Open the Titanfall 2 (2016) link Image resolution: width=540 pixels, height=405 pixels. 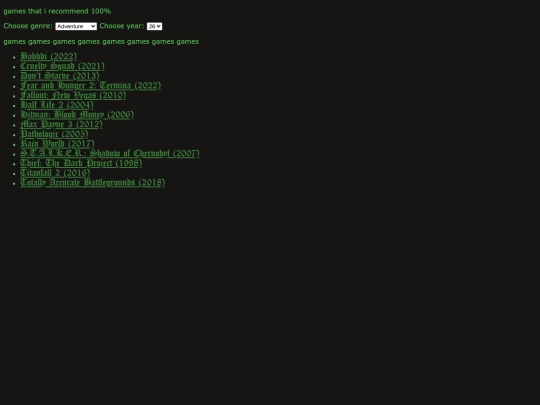(55, 172)
